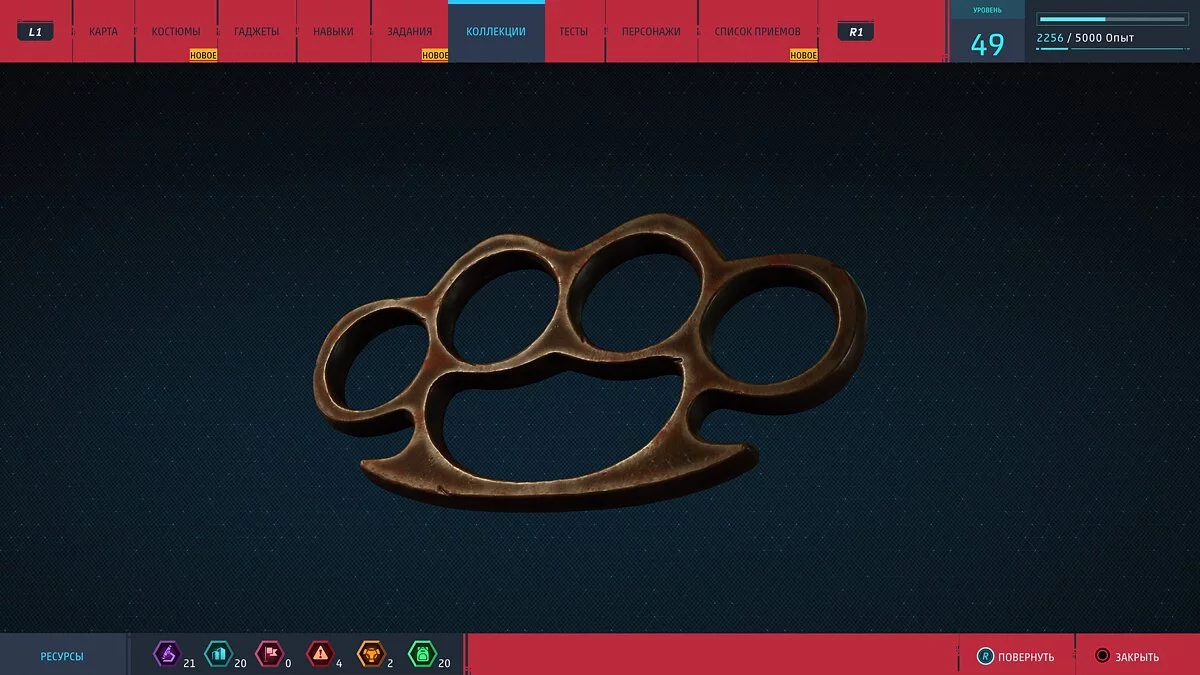Click the НОВОЕ badge under КОСТЮМЫ
Viewport: 1200px width, 675px height.
[x=204, y=56]
